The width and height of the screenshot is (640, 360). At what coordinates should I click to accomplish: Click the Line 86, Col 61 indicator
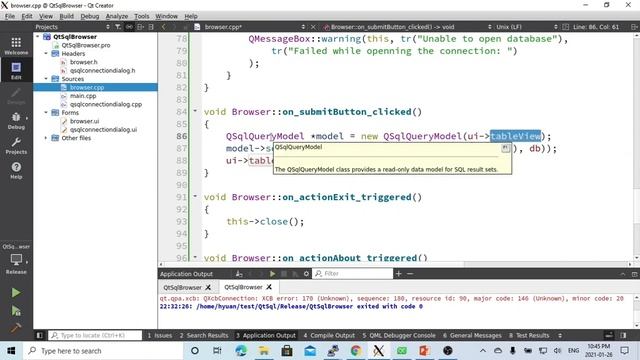pos(596,27)
